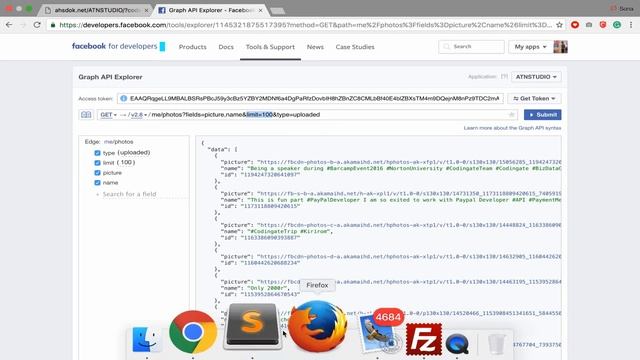This screenshot has width=640, height=360.
Task: Launch Firefox from the dock
Action: pos(318,327)
